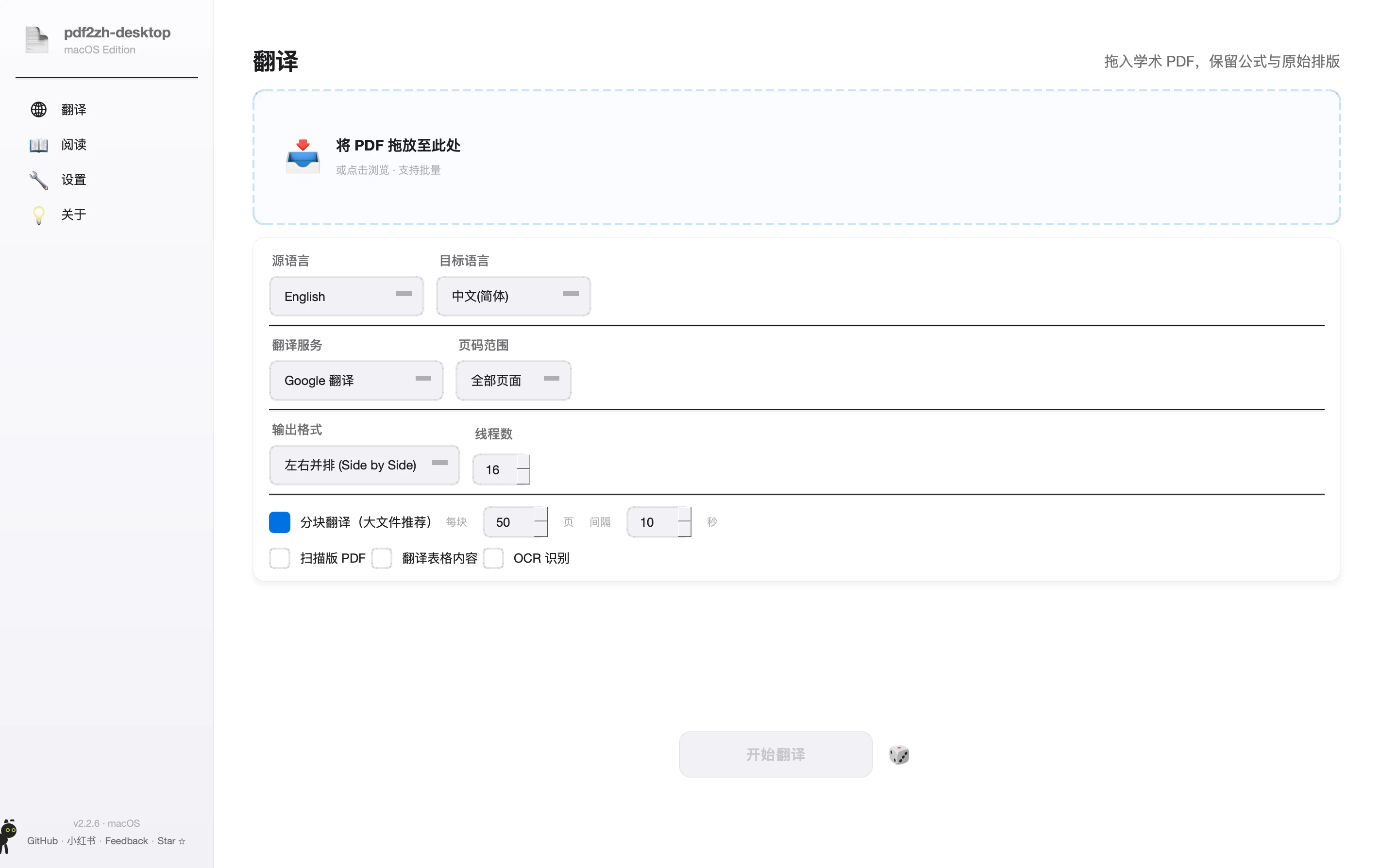Click the open book icon for 阅读

click(x=38, y=145)
